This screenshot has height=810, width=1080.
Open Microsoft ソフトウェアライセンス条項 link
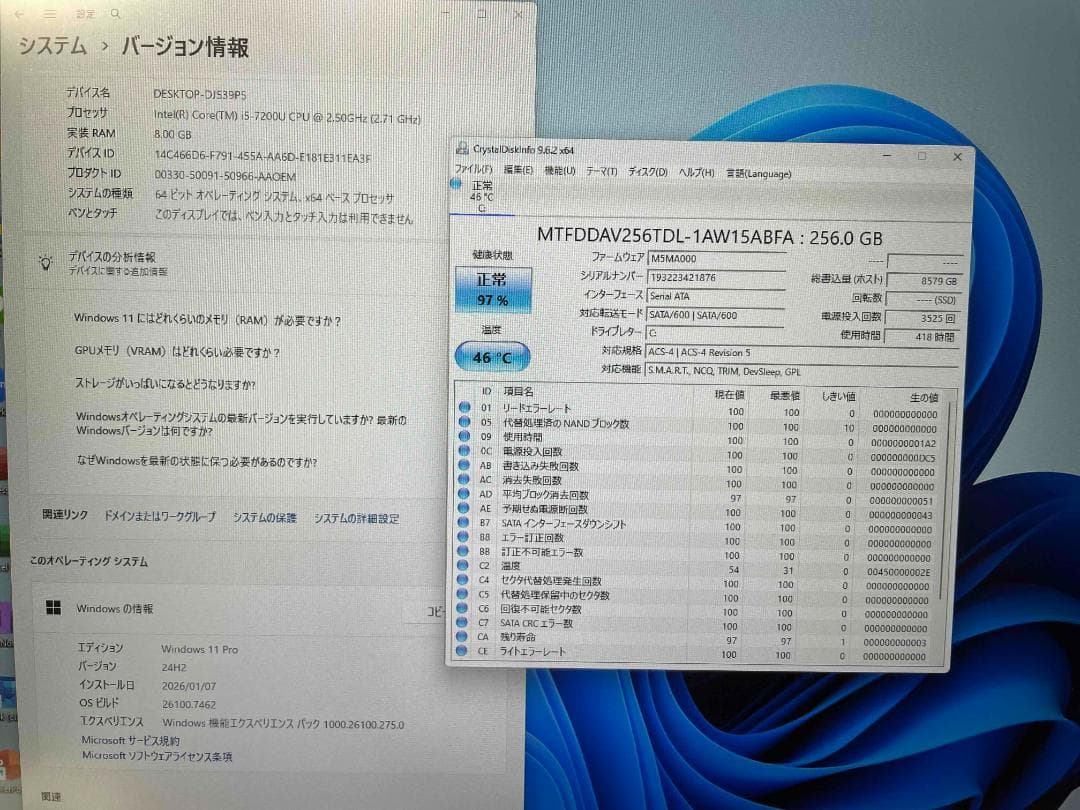pyautogui.click(x=156, y=756)
